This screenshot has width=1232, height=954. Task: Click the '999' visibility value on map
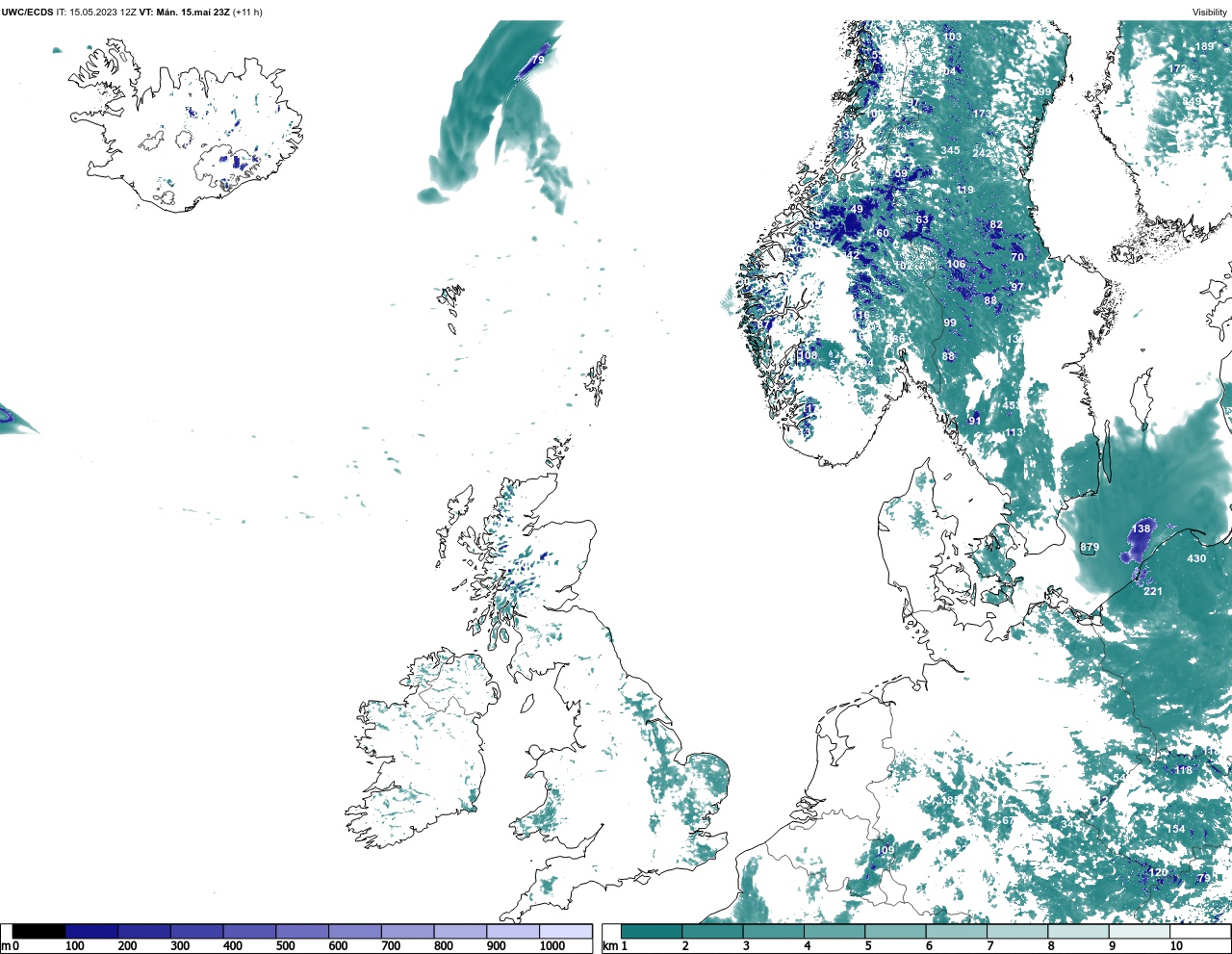pos(1042,91)
